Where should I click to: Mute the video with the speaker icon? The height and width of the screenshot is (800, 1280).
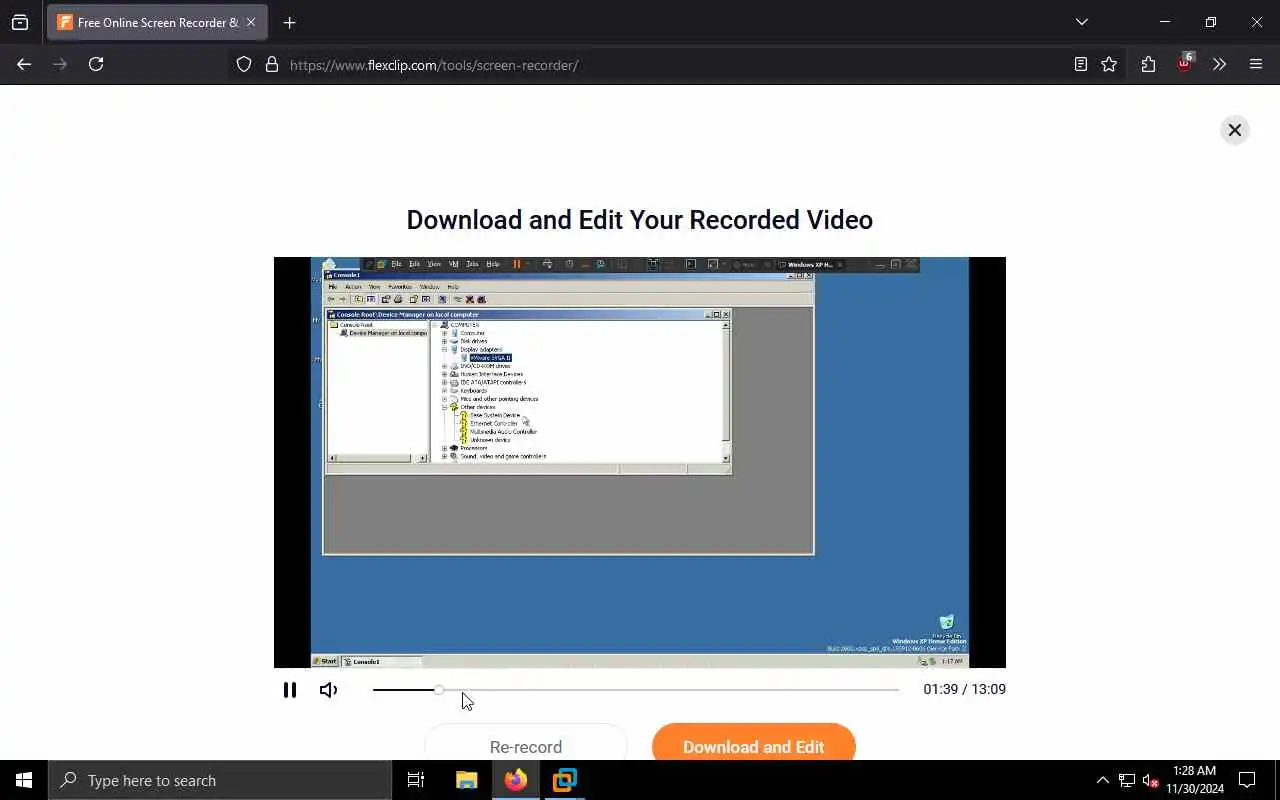[x=328, y=690]
